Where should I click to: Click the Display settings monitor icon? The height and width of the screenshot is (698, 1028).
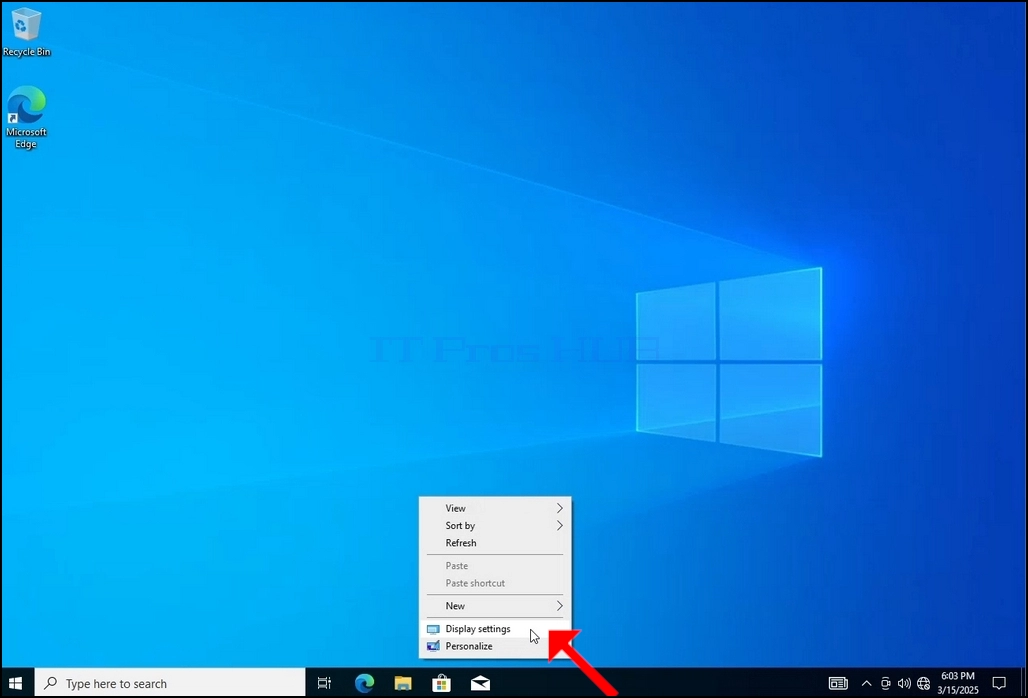tap(433, 629)
